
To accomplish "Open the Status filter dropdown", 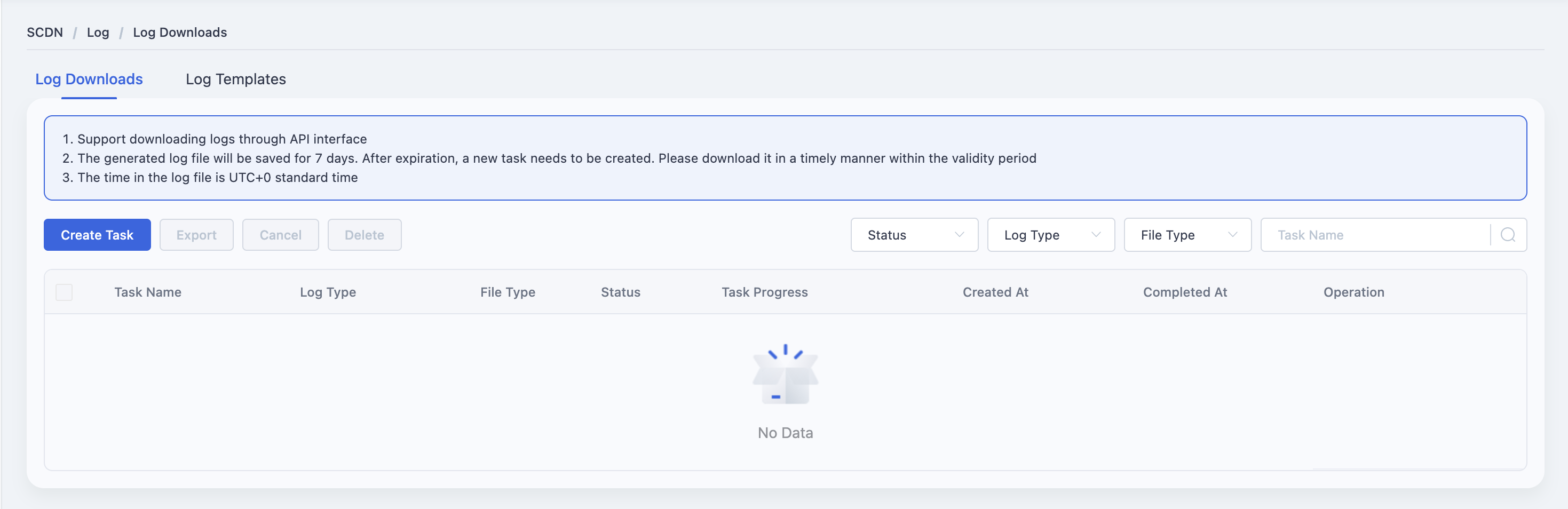I will (914, 234).
